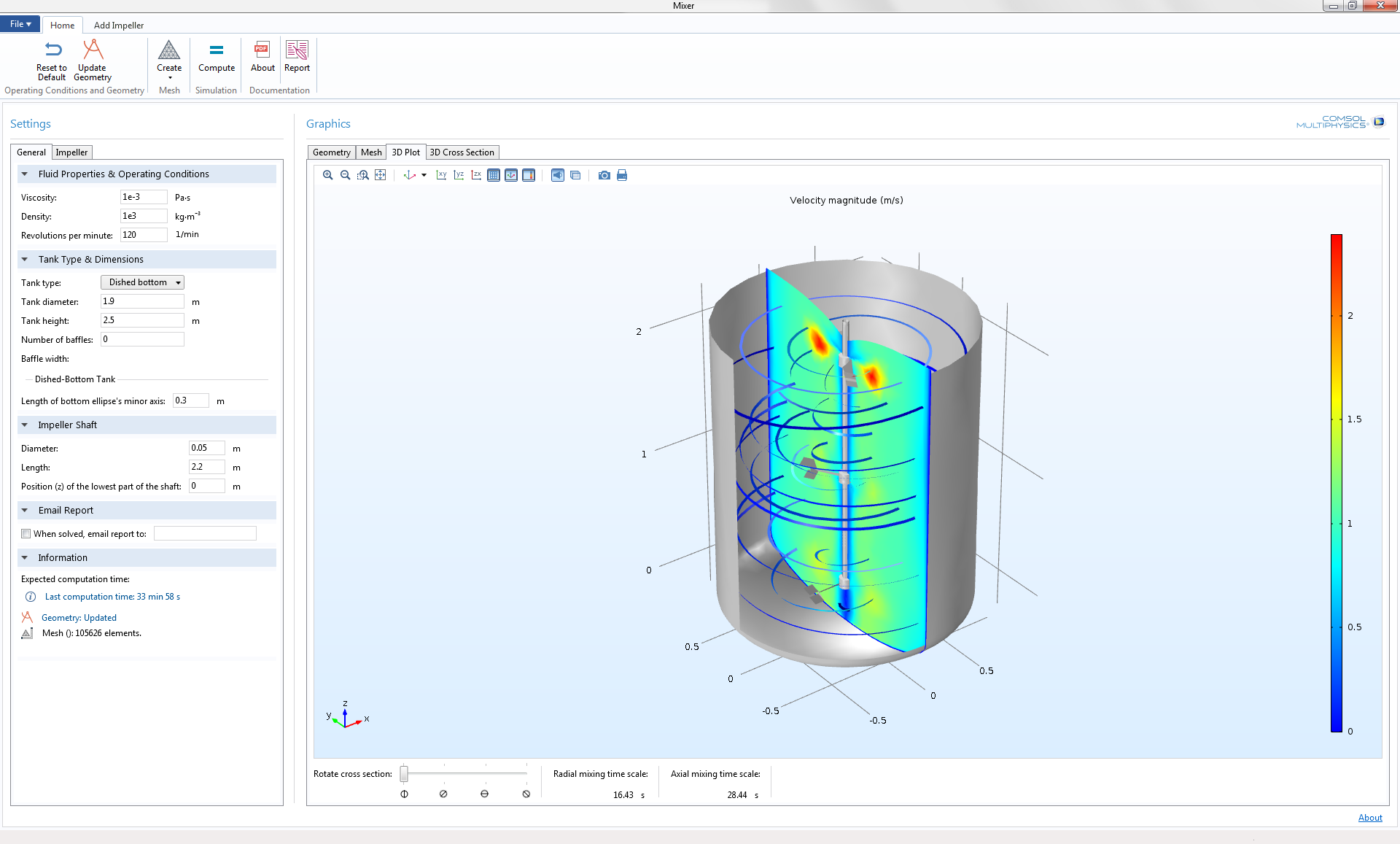Viewport: 1400px width, 844px height.
Task: Click the Zoom In magnifier icon
Action: (x=328, y=175)
